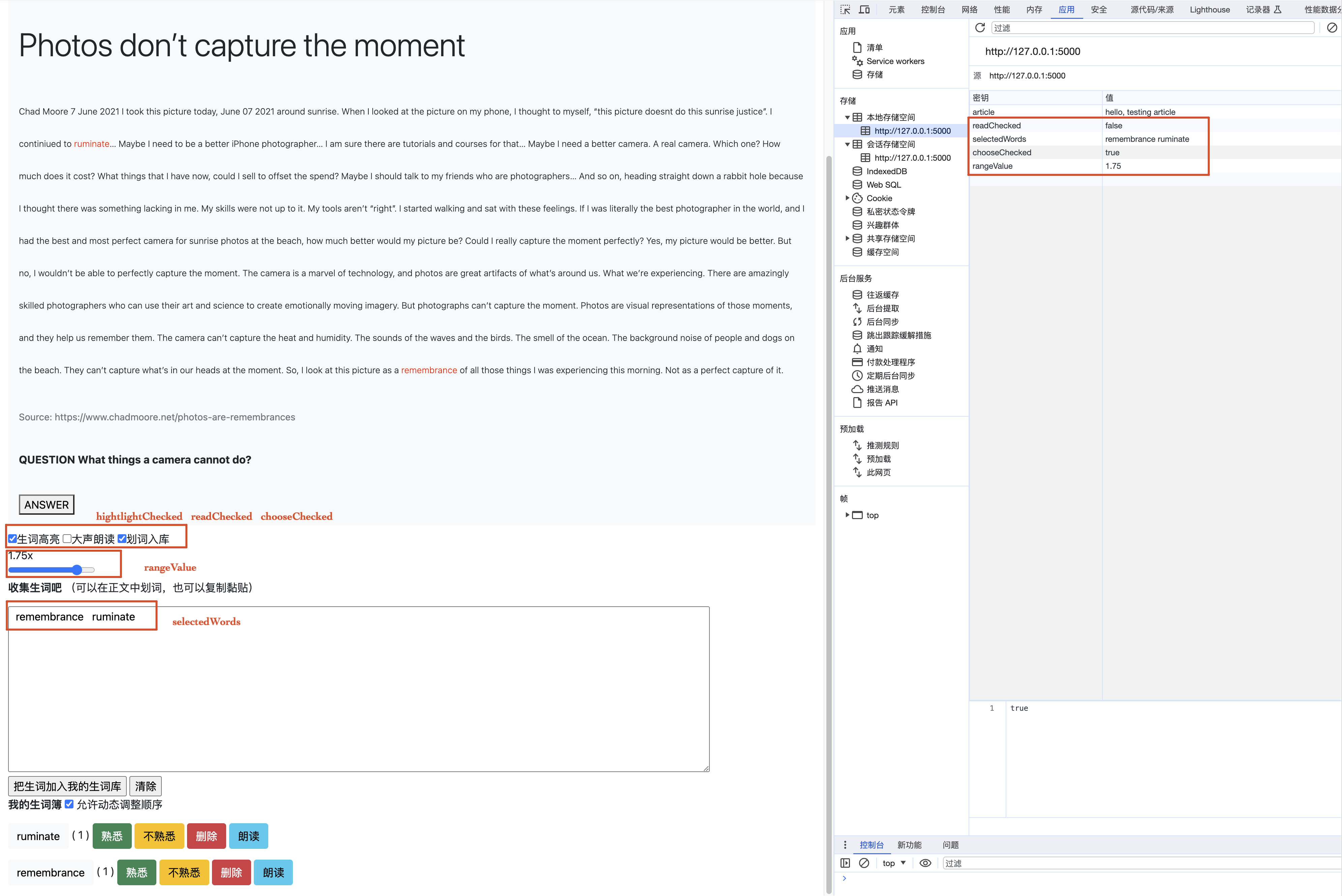Click the clear console icon

(x=864, y=863)
